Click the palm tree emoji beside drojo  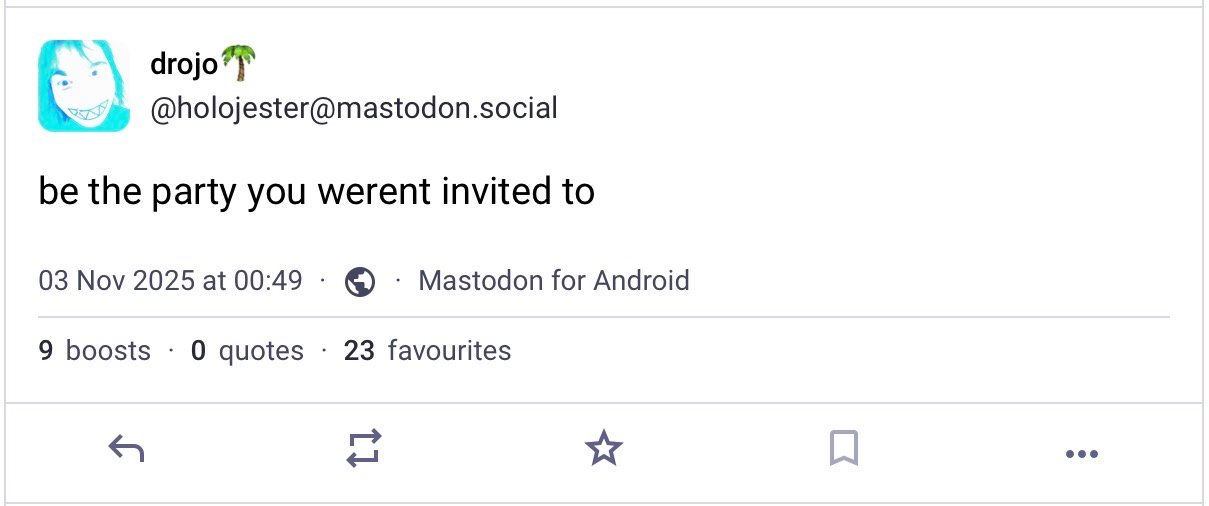[x=238, y=64]
